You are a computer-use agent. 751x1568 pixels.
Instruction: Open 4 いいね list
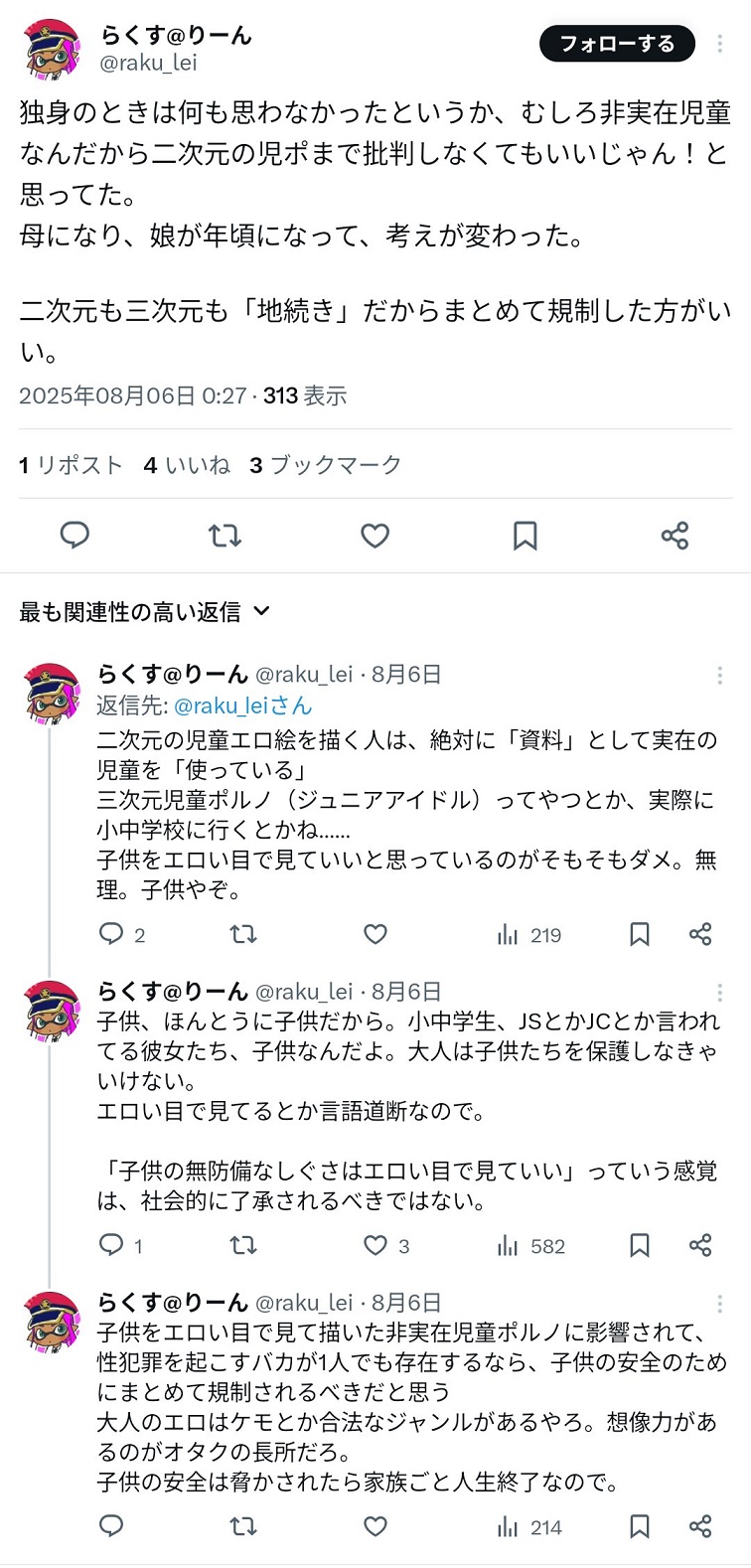[187, 465]
